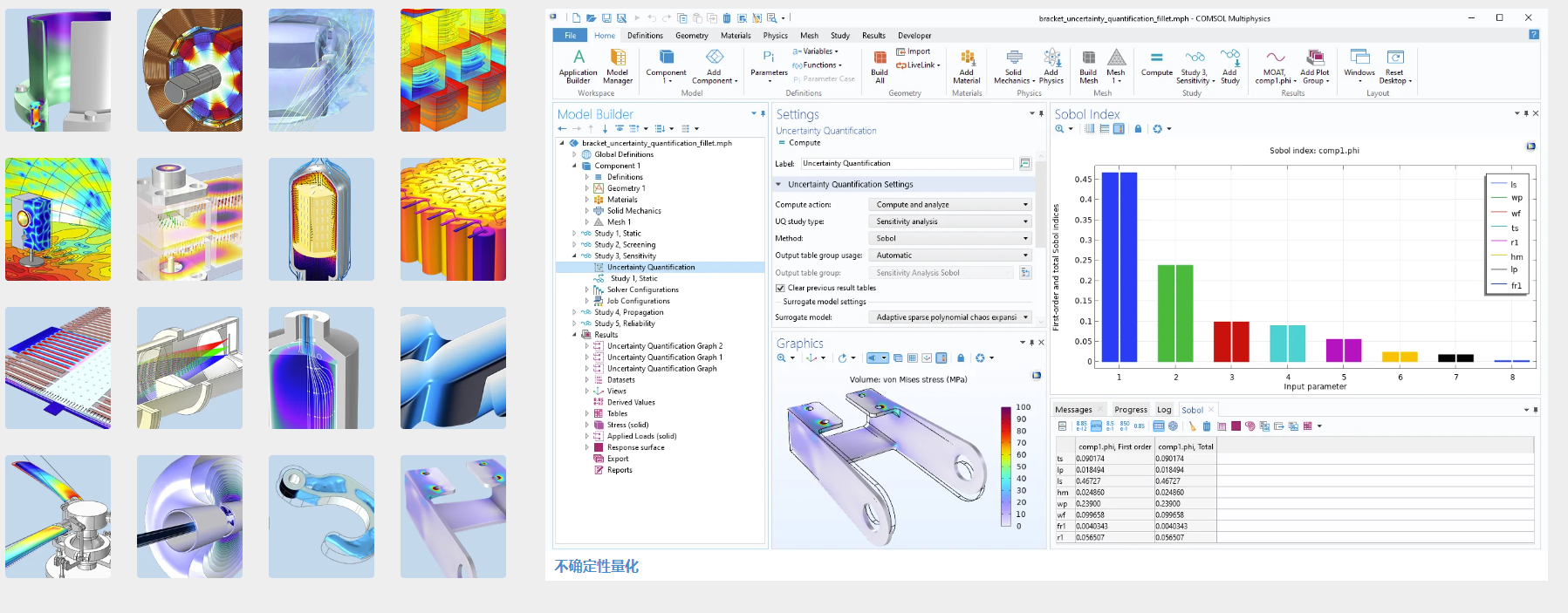
Task: Open the Model Manager
Action: (618, 66)
